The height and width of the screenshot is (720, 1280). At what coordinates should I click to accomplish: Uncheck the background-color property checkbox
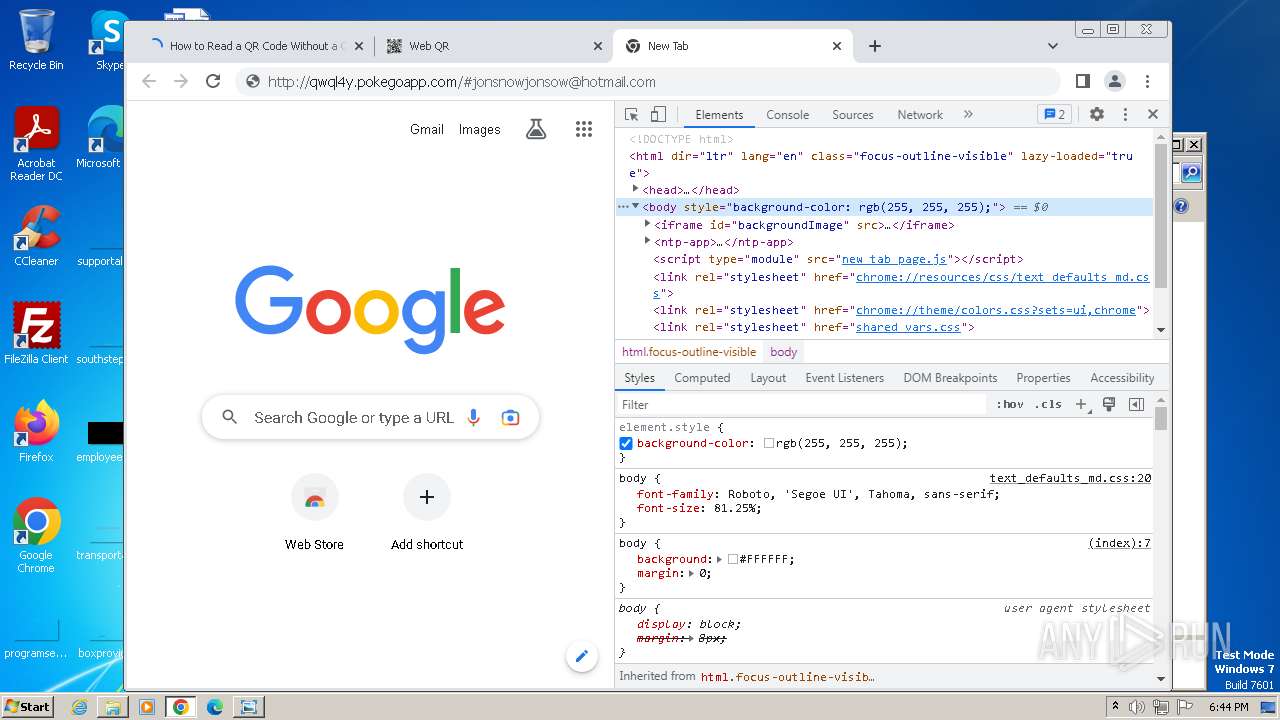click(x=626, y=443)
